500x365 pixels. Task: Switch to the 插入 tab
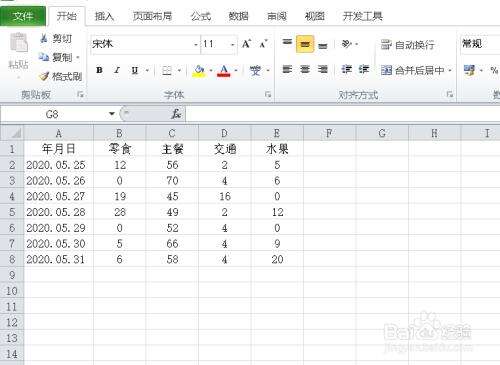[104, 16]
